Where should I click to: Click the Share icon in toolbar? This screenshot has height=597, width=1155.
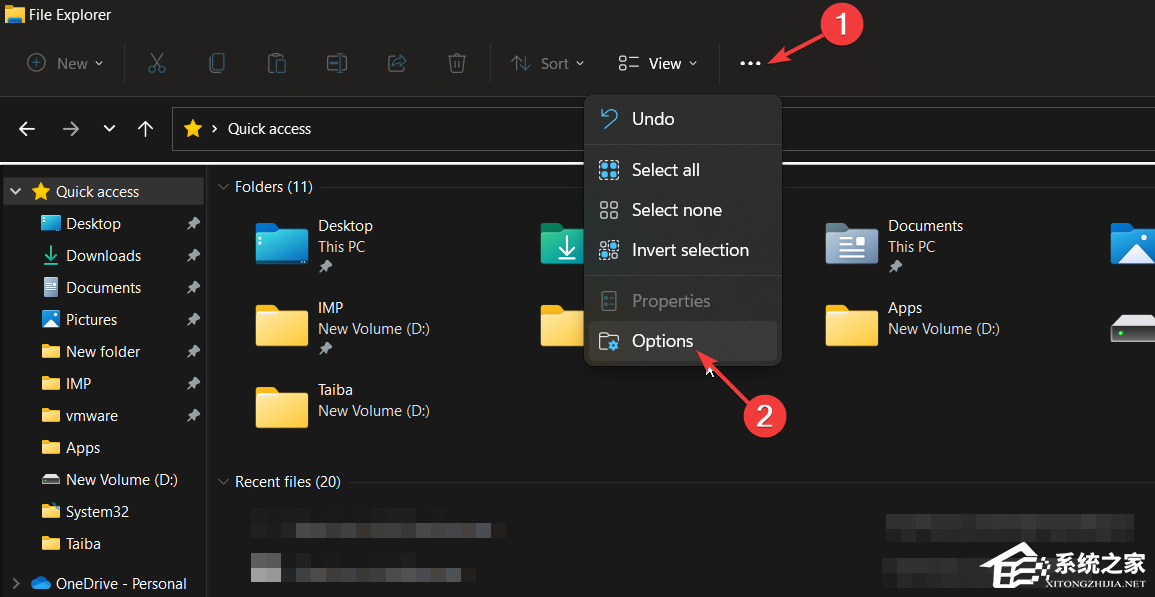point(396,63)
